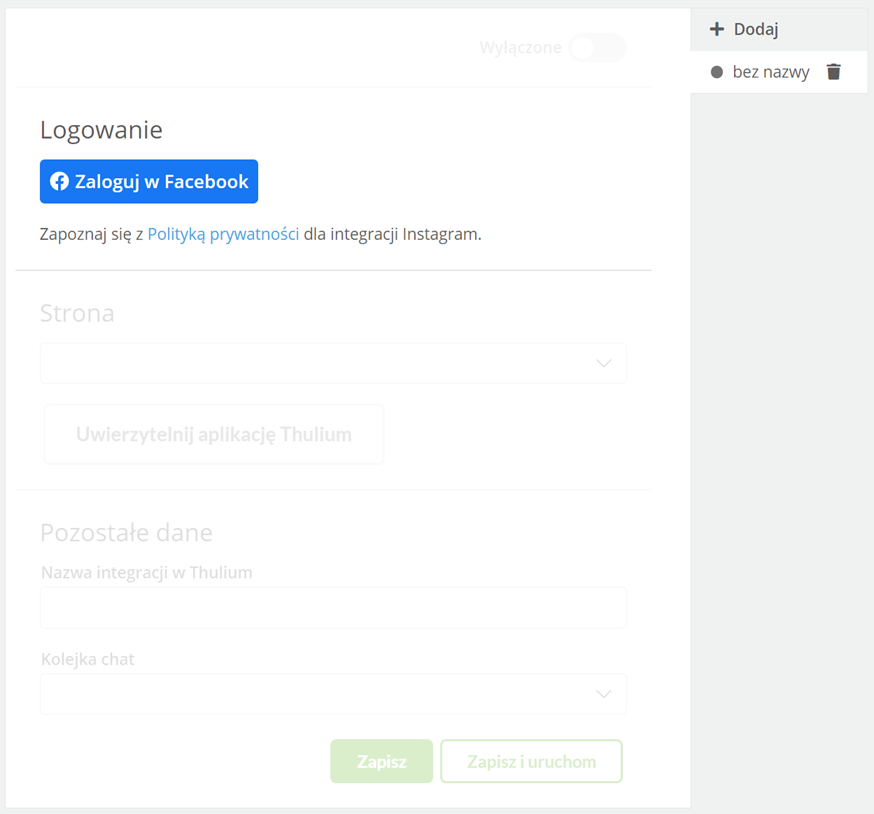Log in with Zaloguj w Facebook button

(149, 182)
